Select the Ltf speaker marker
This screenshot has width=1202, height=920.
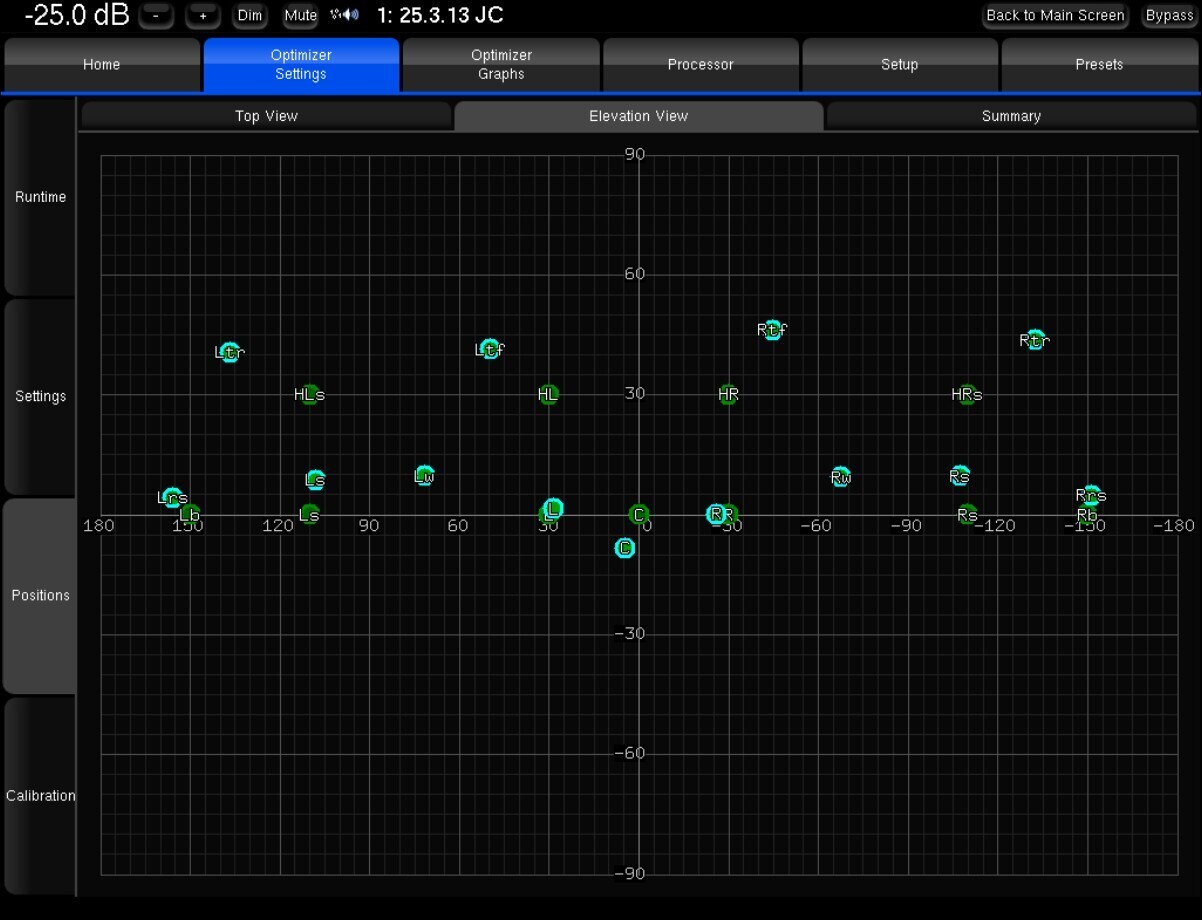click(490, 349)
